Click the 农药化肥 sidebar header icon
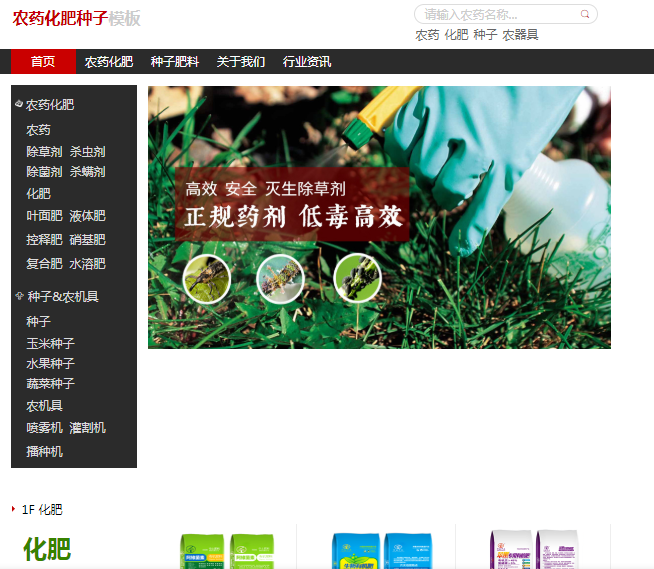The height and width of the screenshot is (569, 654). coord(19,104)
